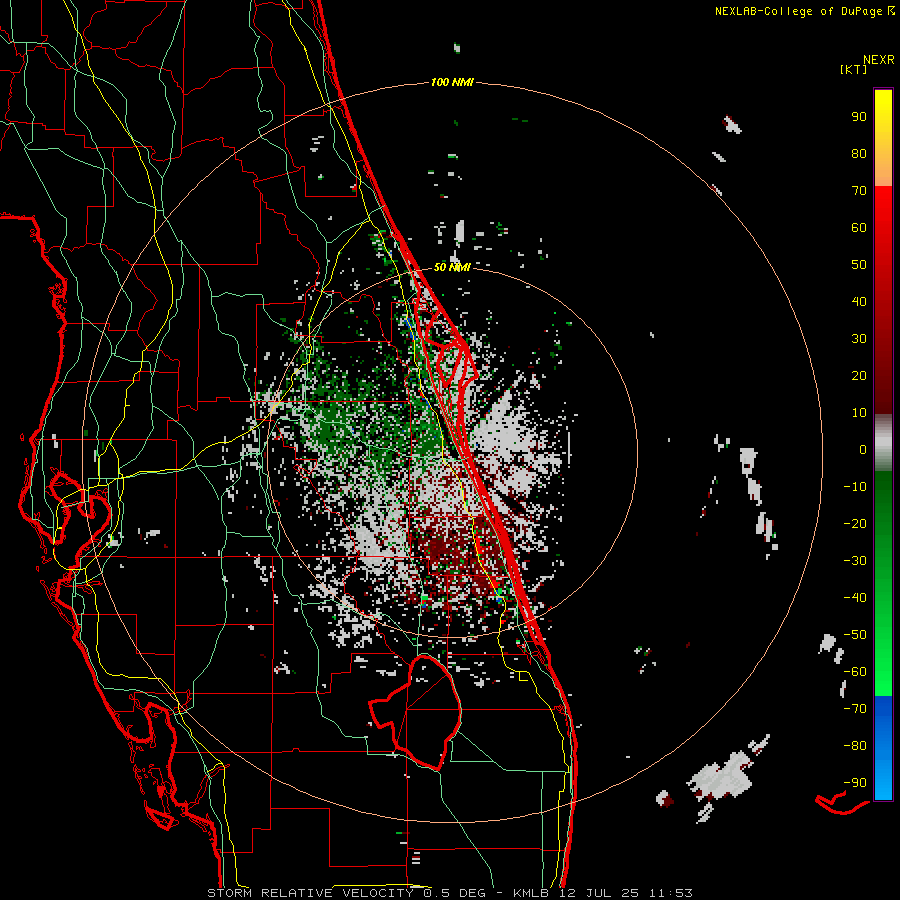This screenshot has height=900, width=900.
Task: Click the 10 value on the velocity scale
Action: coord(859,413)
